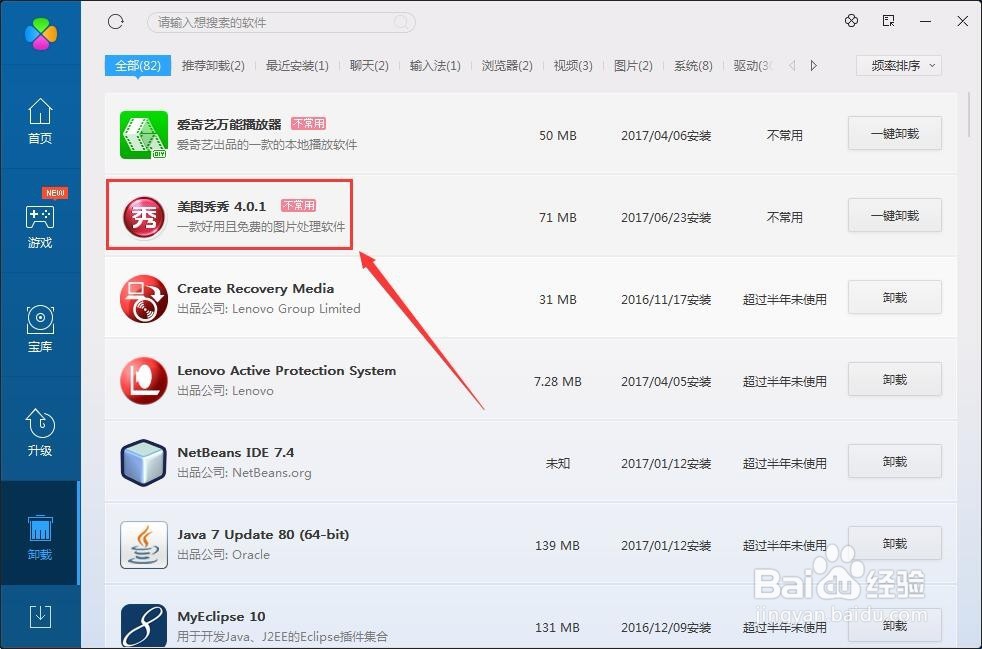Click the colorful clover app logo
The width and height of the screenshot is (982, 649).
coord(41,33)
